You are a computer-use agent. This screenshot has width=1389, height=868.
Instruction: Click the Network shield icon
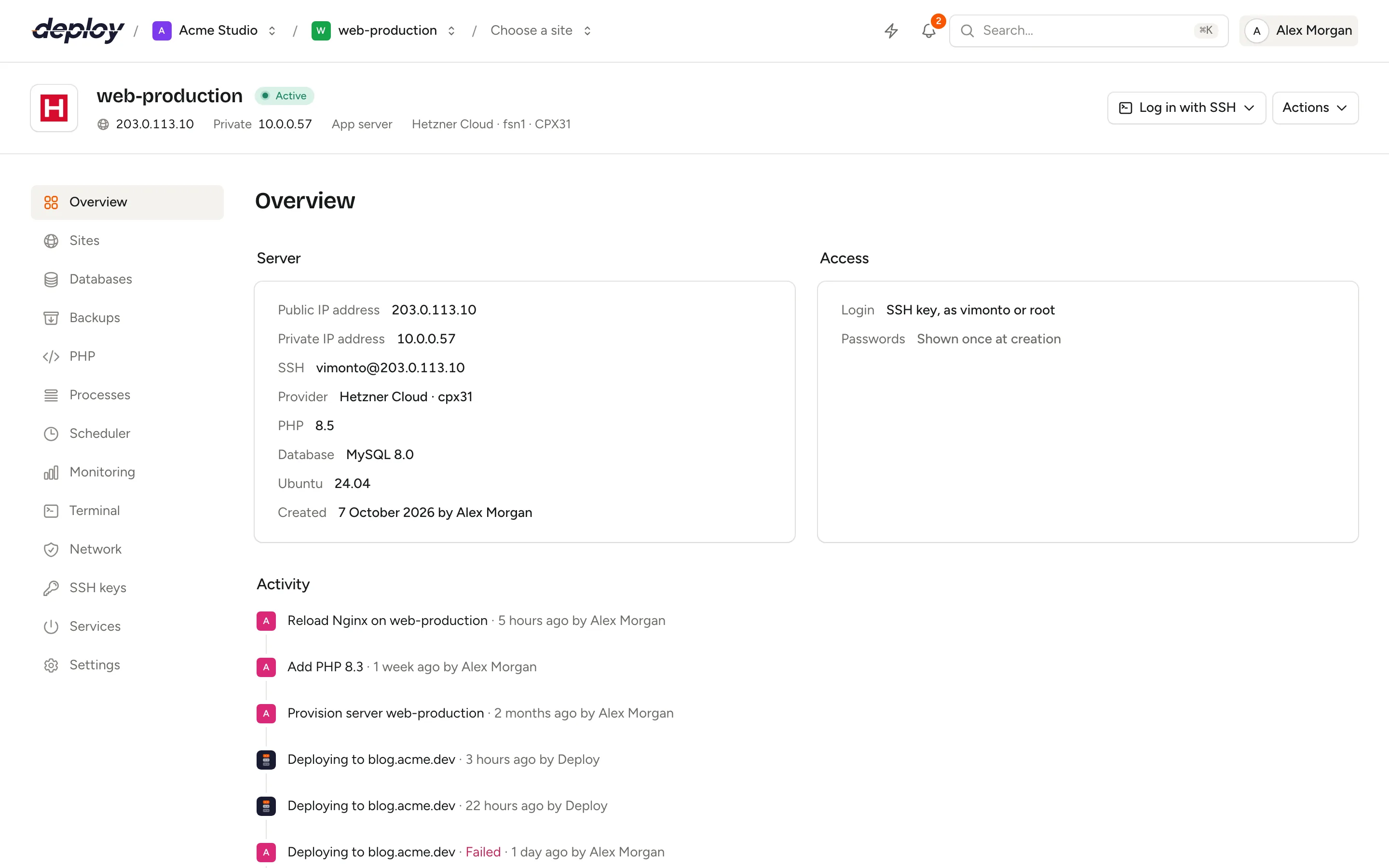pyautogui.click(x=51, y=549)
